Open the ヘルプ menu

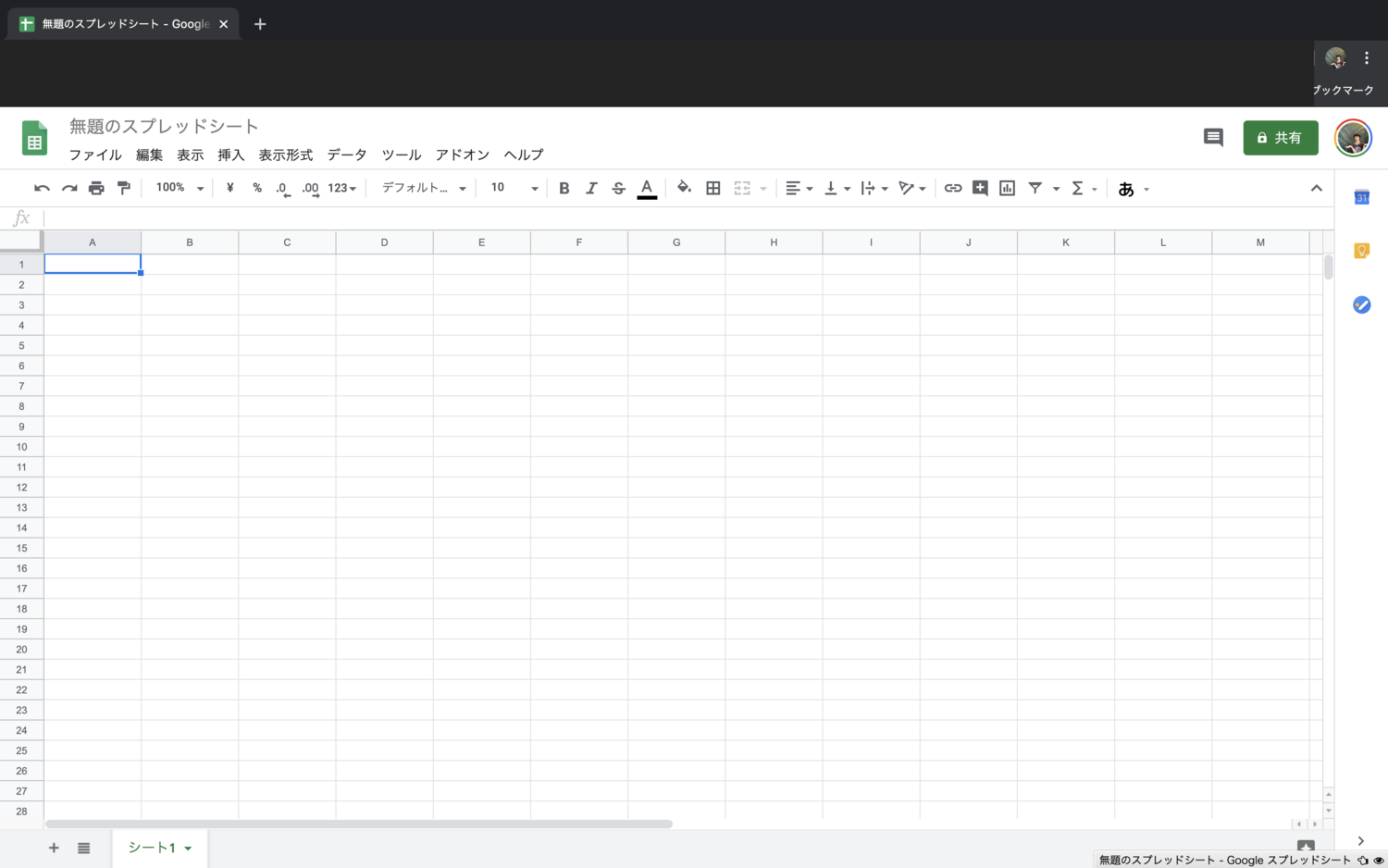click(524, 155)
